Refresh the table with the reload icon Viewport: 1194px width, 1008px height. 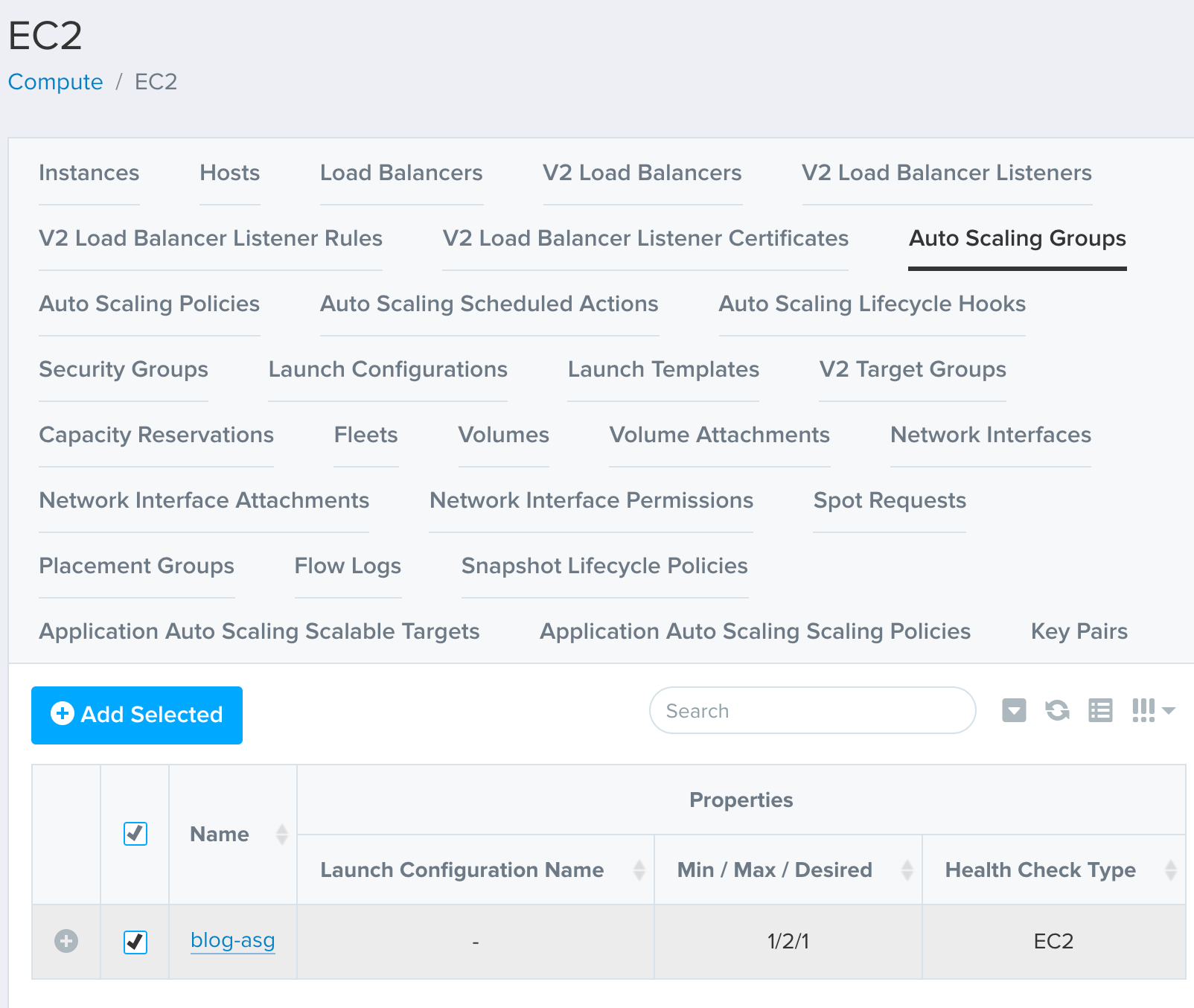pos(1057,711)
